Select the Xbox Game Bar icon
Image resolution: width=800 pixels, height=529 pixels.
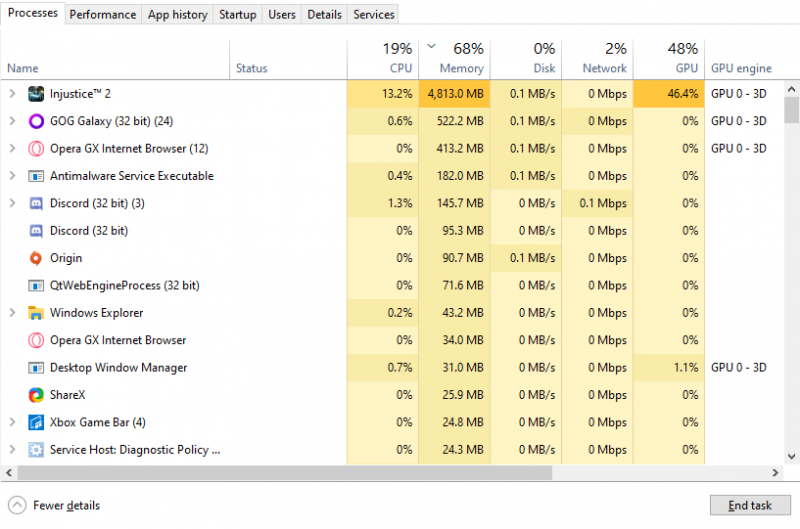coord(36,422)
